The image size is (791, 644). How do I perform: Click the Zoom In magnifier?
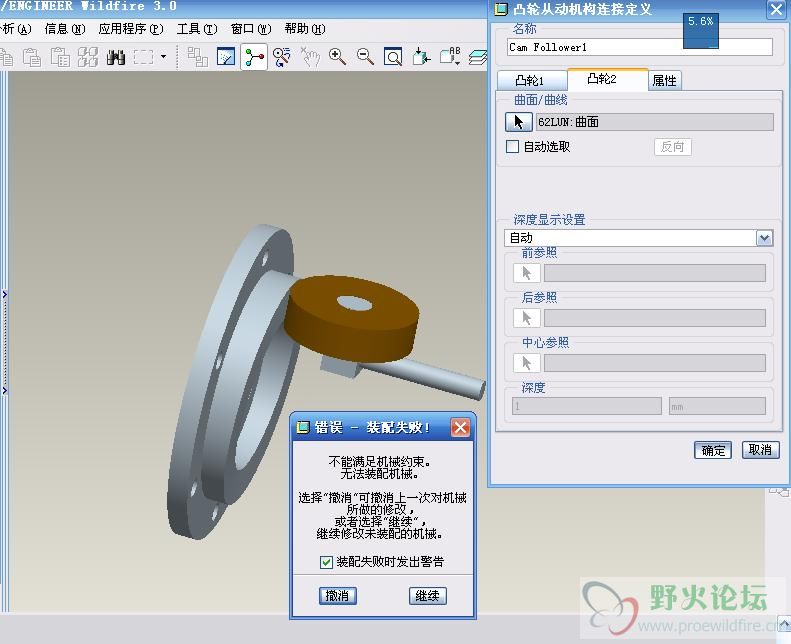pos(337,56)
